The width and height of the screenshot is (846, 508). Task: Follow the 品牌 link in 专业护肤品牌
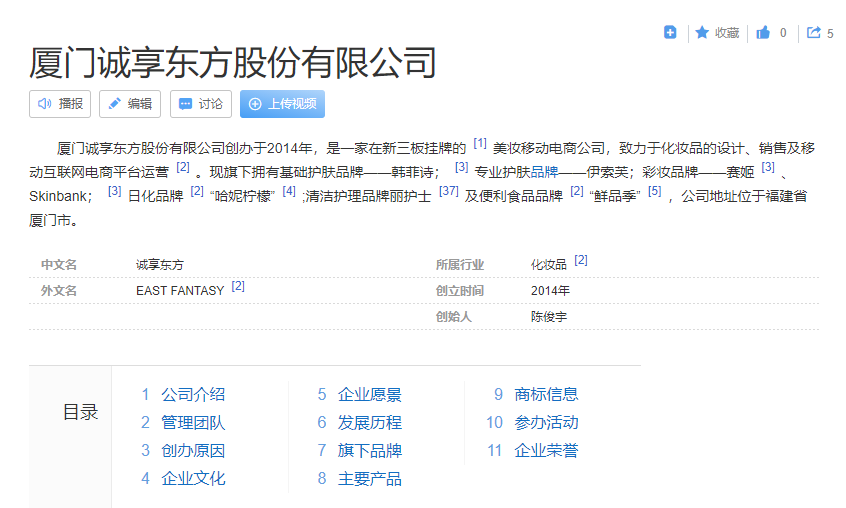(544, 172)
